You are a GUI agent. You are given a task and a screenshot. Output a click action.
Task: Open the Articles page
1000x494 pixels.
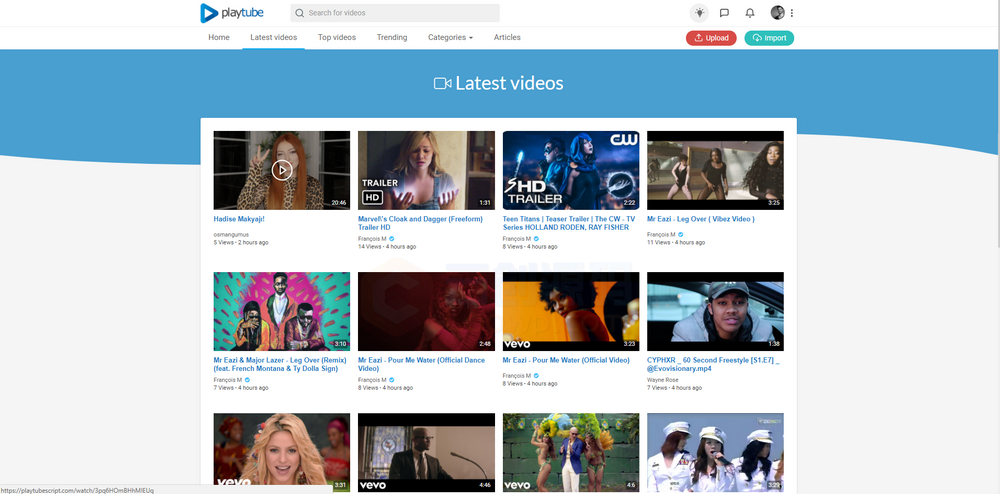pos(507,38)
